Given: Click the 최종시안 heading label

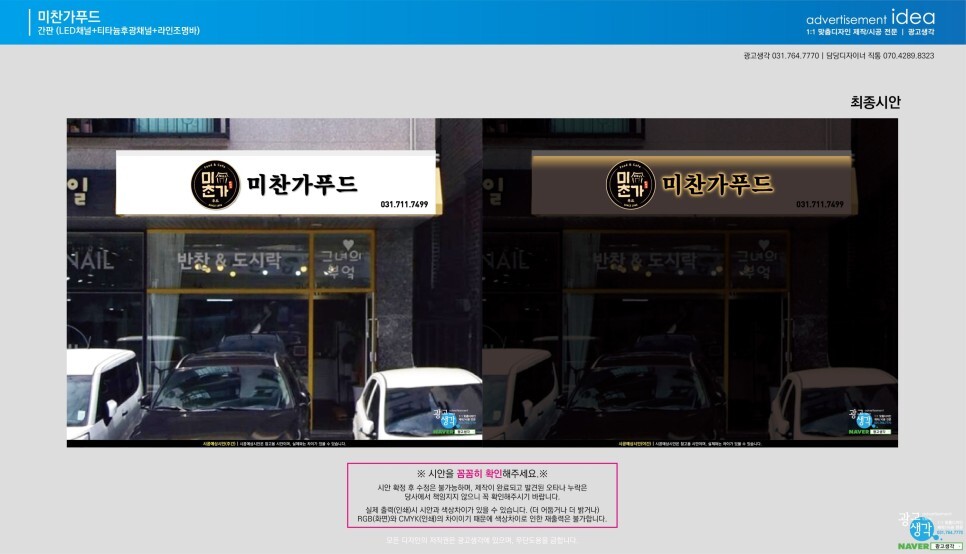Looking at the screenshot, I should pos(875,102).
